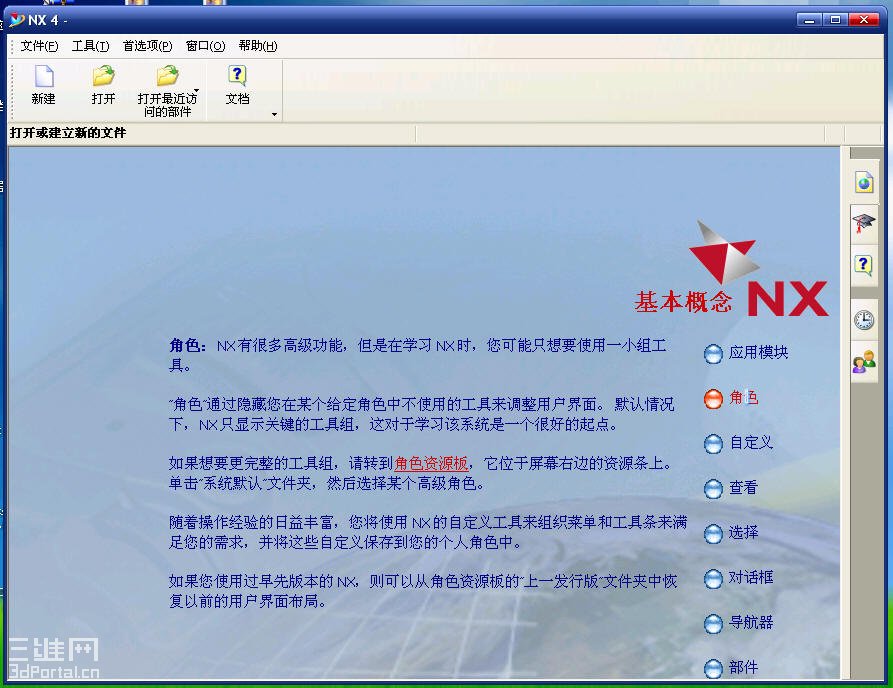Open the 帮助(H) menu

click(258, 46)
